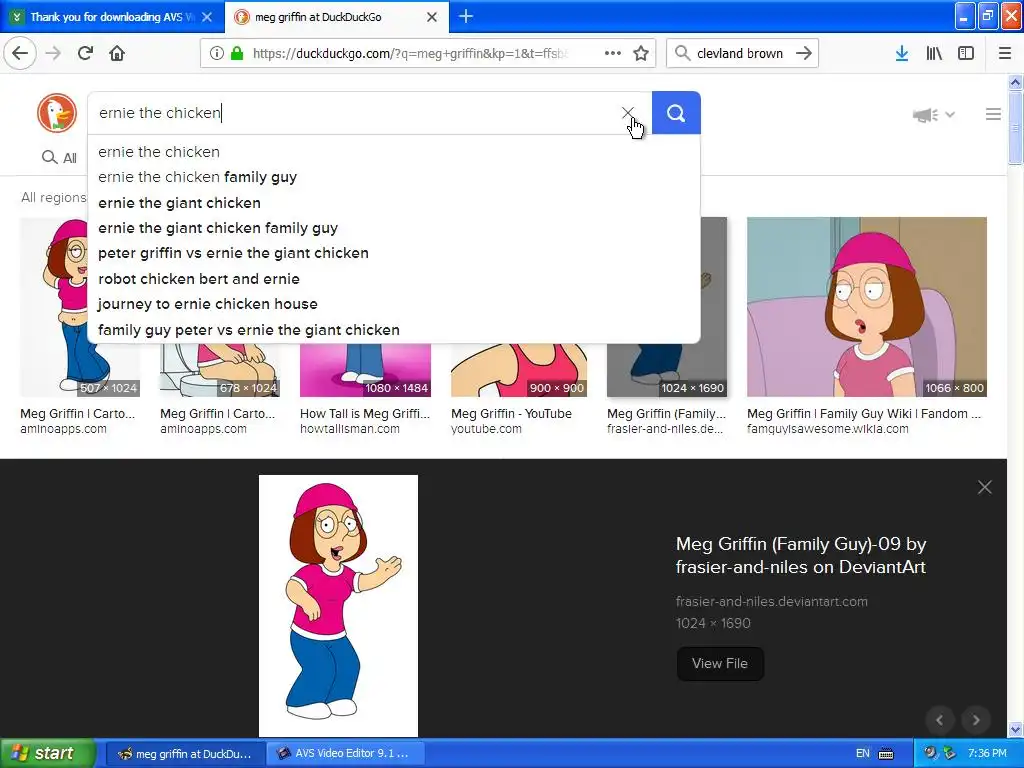The height and width of the screenshot is (768, 1024).
Task: Choose suggestion 'ernie the giant chicken'
Action: (x=394, y=202)
